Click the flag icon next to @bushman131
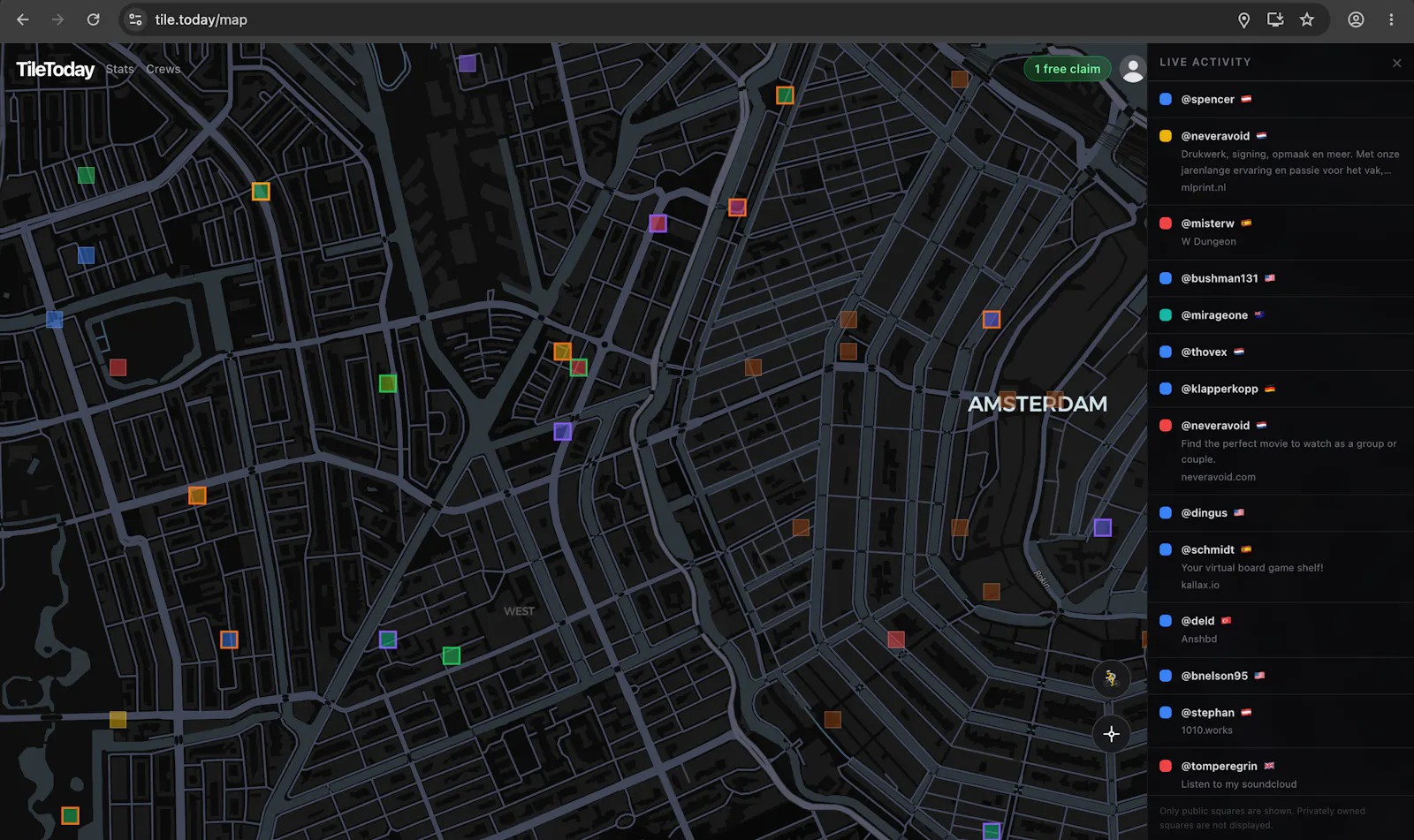The height and width of the screenshot is (840, 1414). click(x=1270, y=278)
